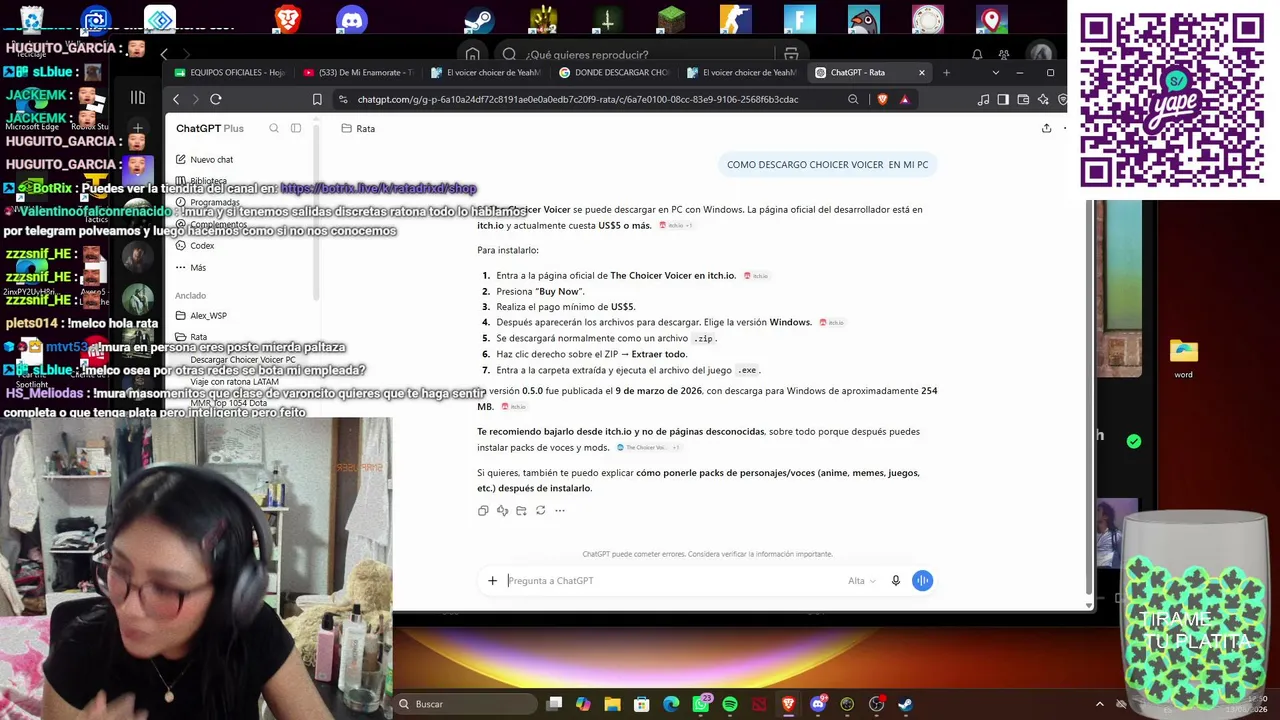Share this conversation
The image size is (1280, 720).
pos(1046,128)
